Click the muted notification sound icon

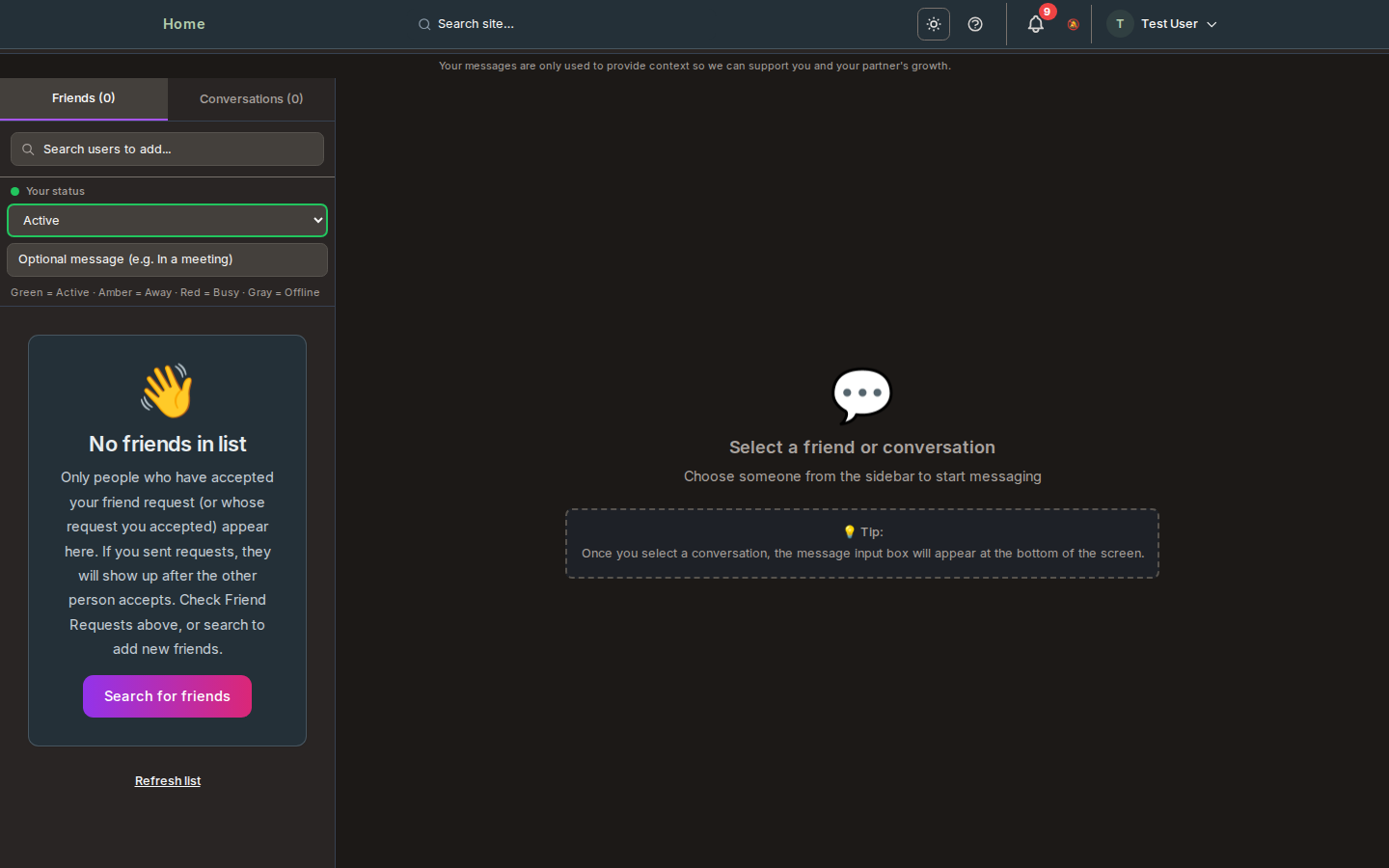(x=1073, y=24)
